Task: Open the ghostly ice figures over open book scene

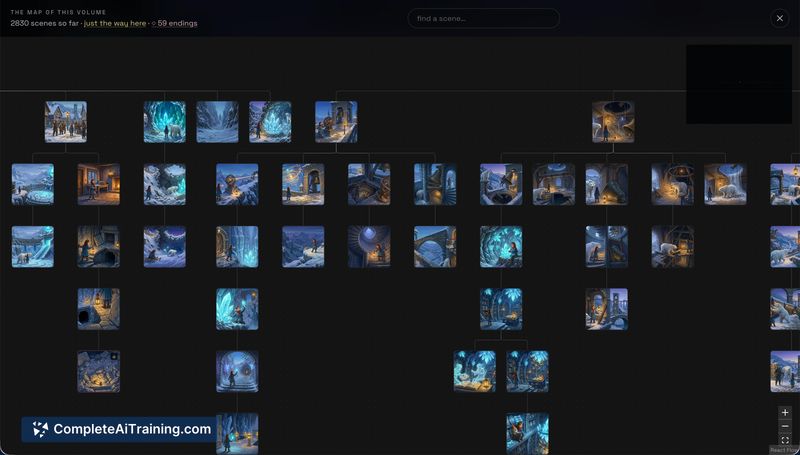Action: [474, 371]
